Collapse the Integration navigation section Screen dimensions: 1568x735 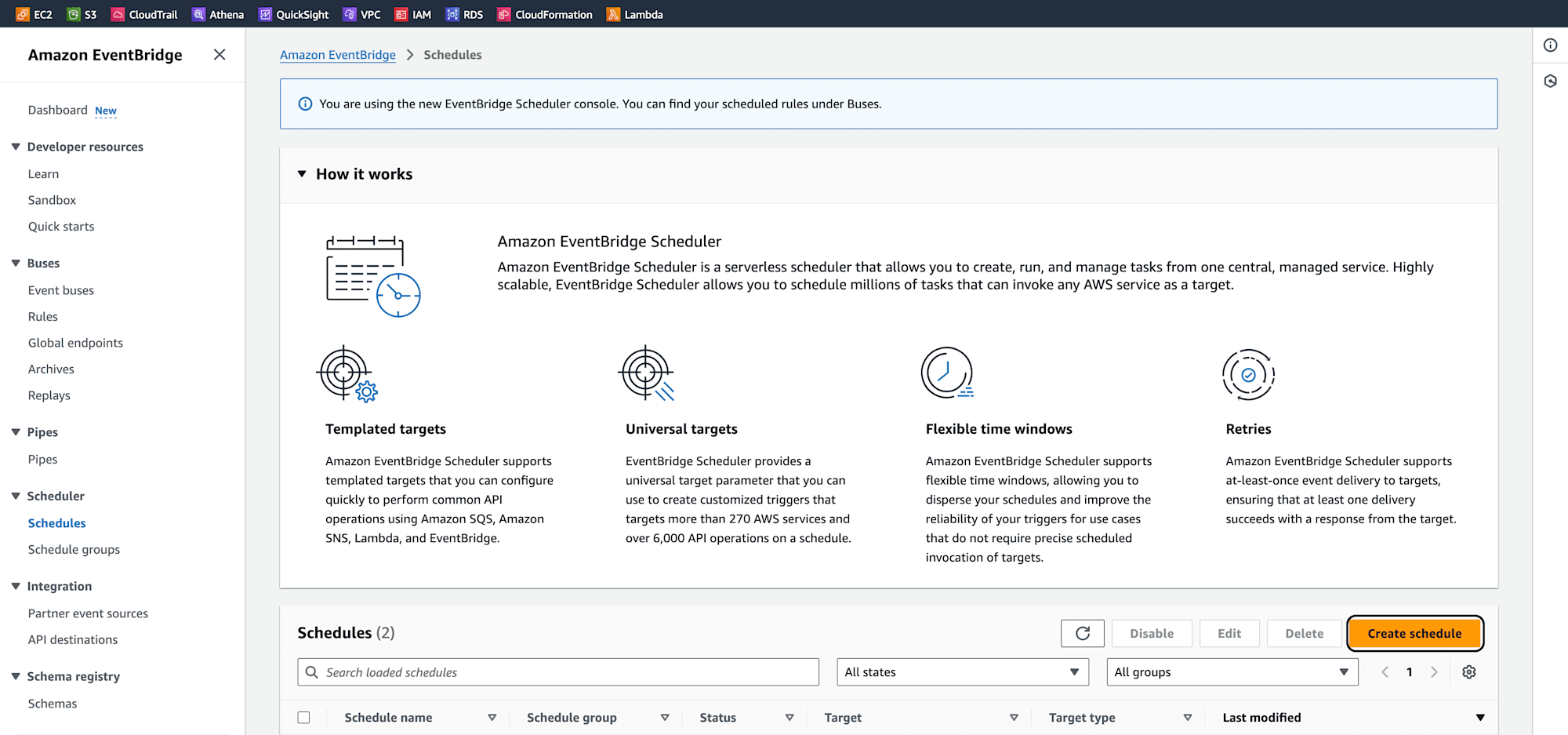[16, 586]
